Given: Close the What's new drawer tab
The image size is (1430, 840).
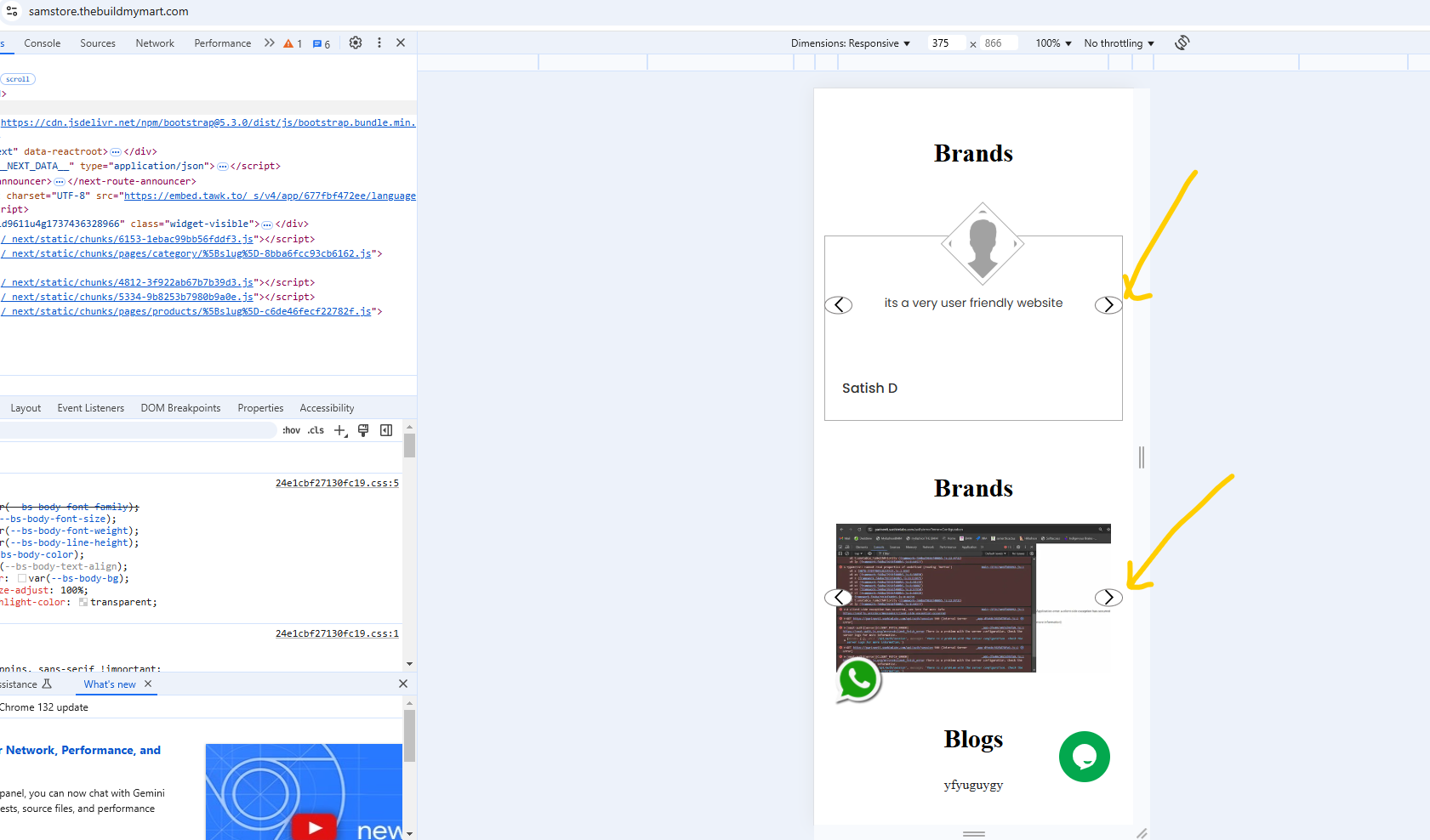Looking at the screenshot, I should coord(148,684).
